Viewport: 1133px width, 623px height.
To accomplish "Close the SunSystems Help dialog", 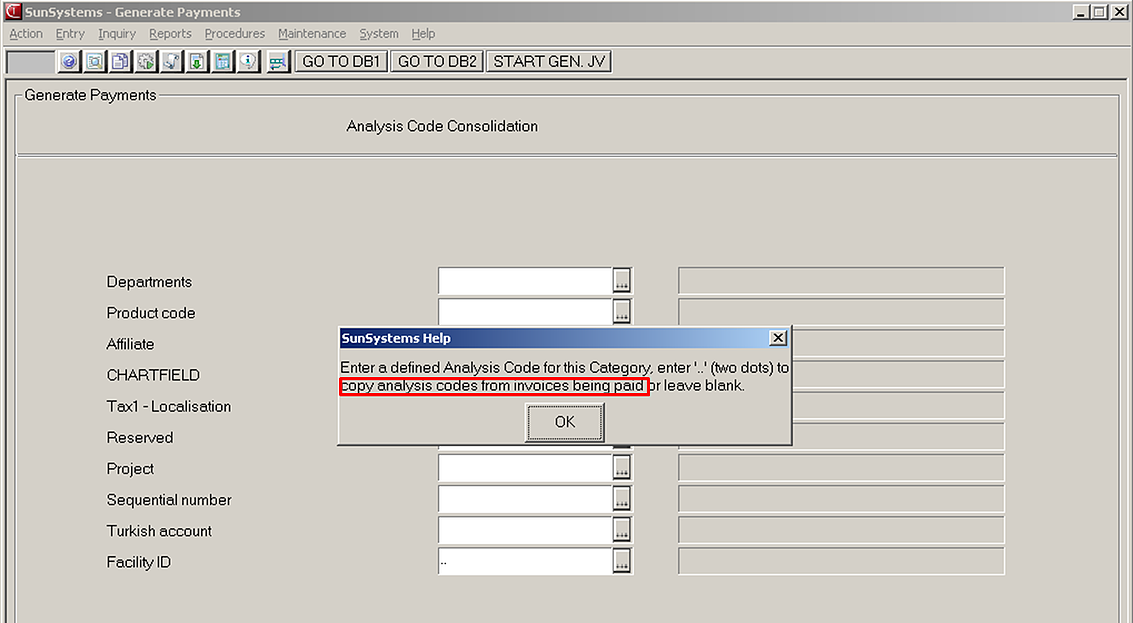I will pyautogui.click(x=777, y=338).
